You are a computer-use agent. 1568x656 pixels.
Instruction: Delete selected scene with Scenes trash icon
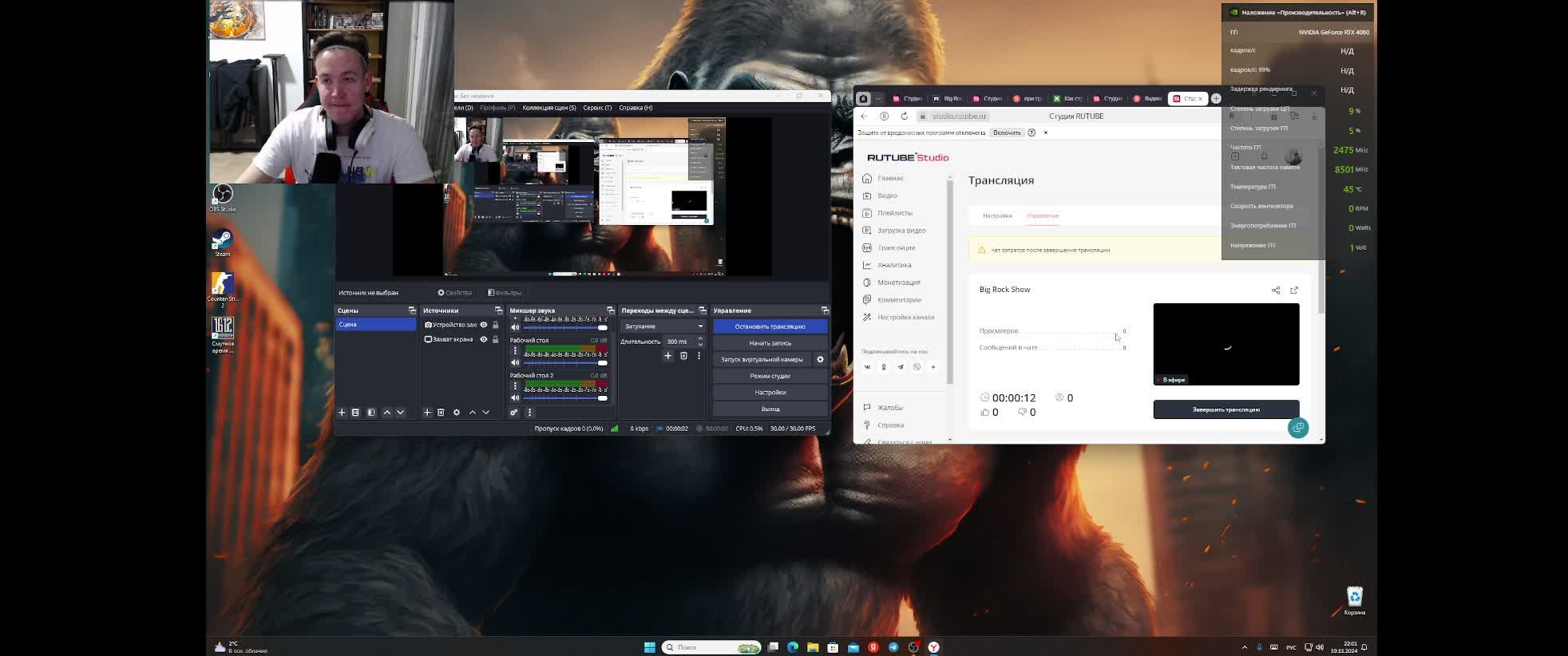point(355,413)
